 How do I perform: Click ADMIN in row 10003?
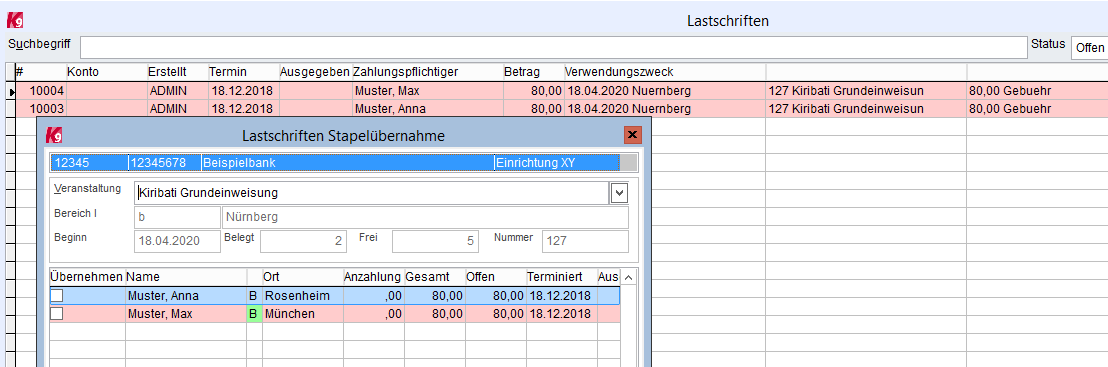(x=168, y=109)
